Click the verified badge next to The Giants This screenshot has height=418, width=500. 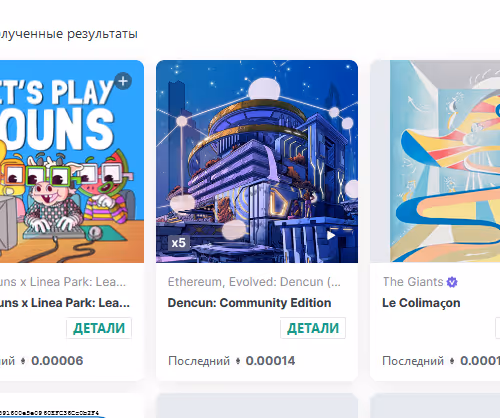point(452,282)
